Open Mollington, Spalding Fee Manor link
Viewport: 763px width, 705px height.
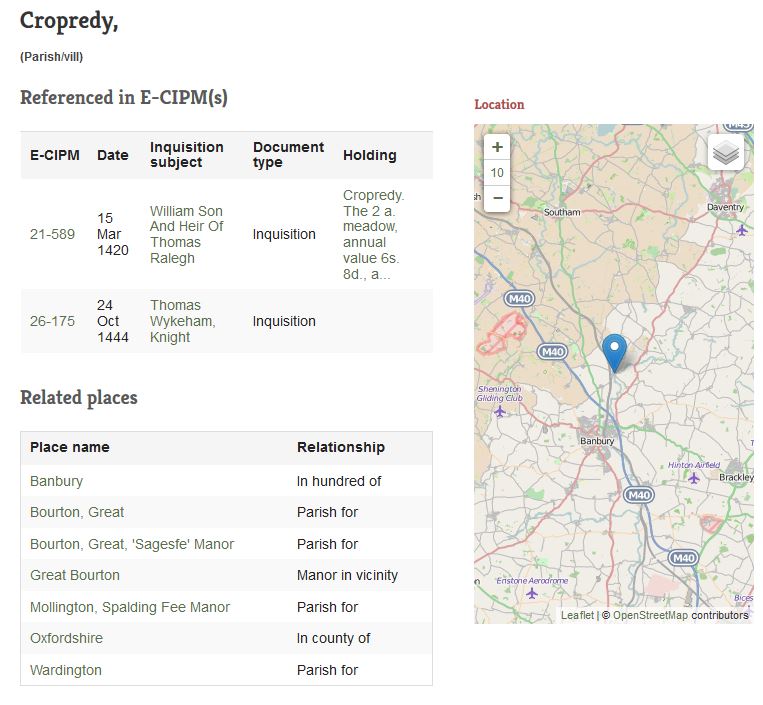130,607
